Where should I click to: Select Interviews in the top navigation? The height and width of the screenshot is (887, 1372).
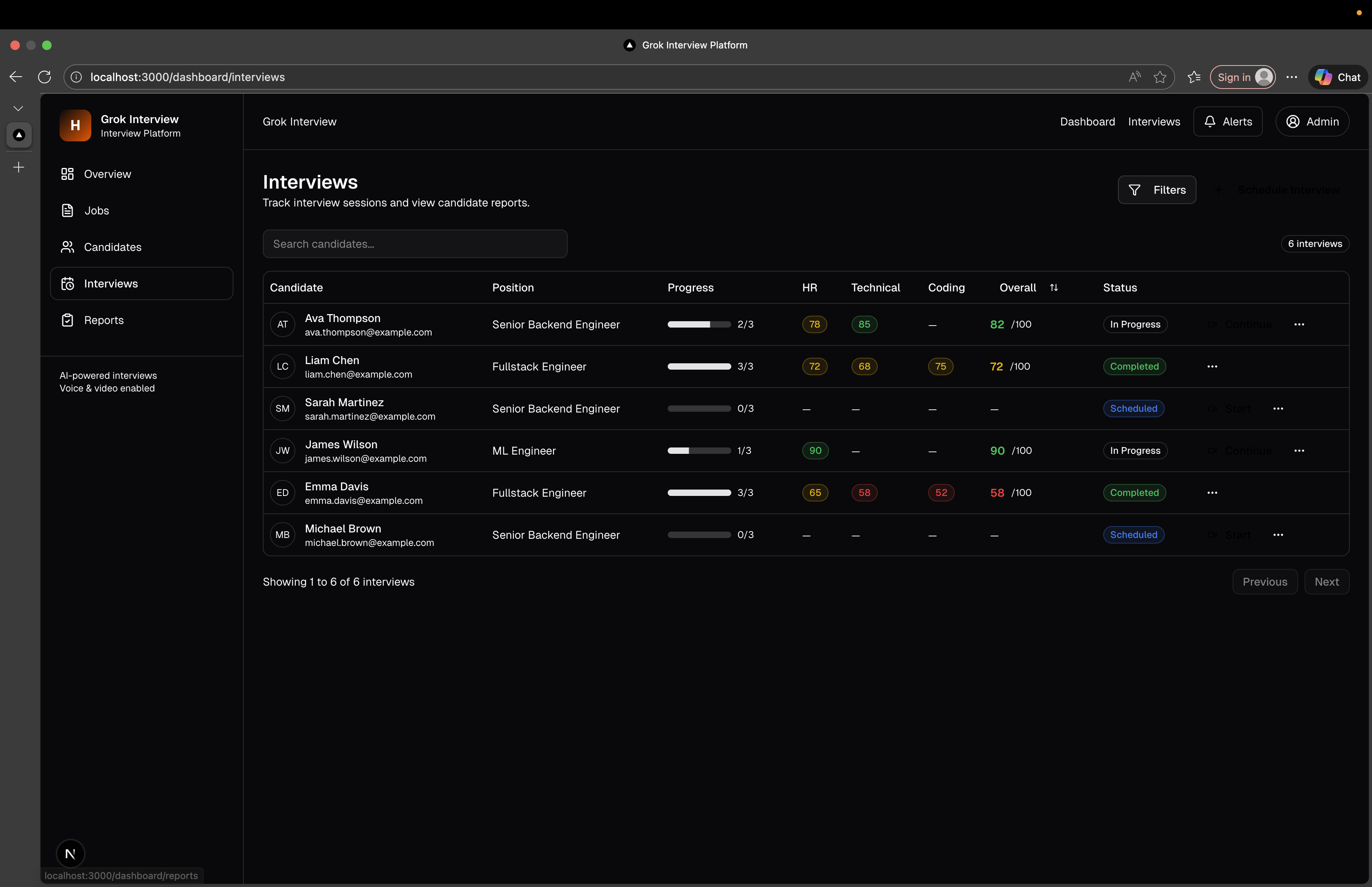coord(1154,121)
